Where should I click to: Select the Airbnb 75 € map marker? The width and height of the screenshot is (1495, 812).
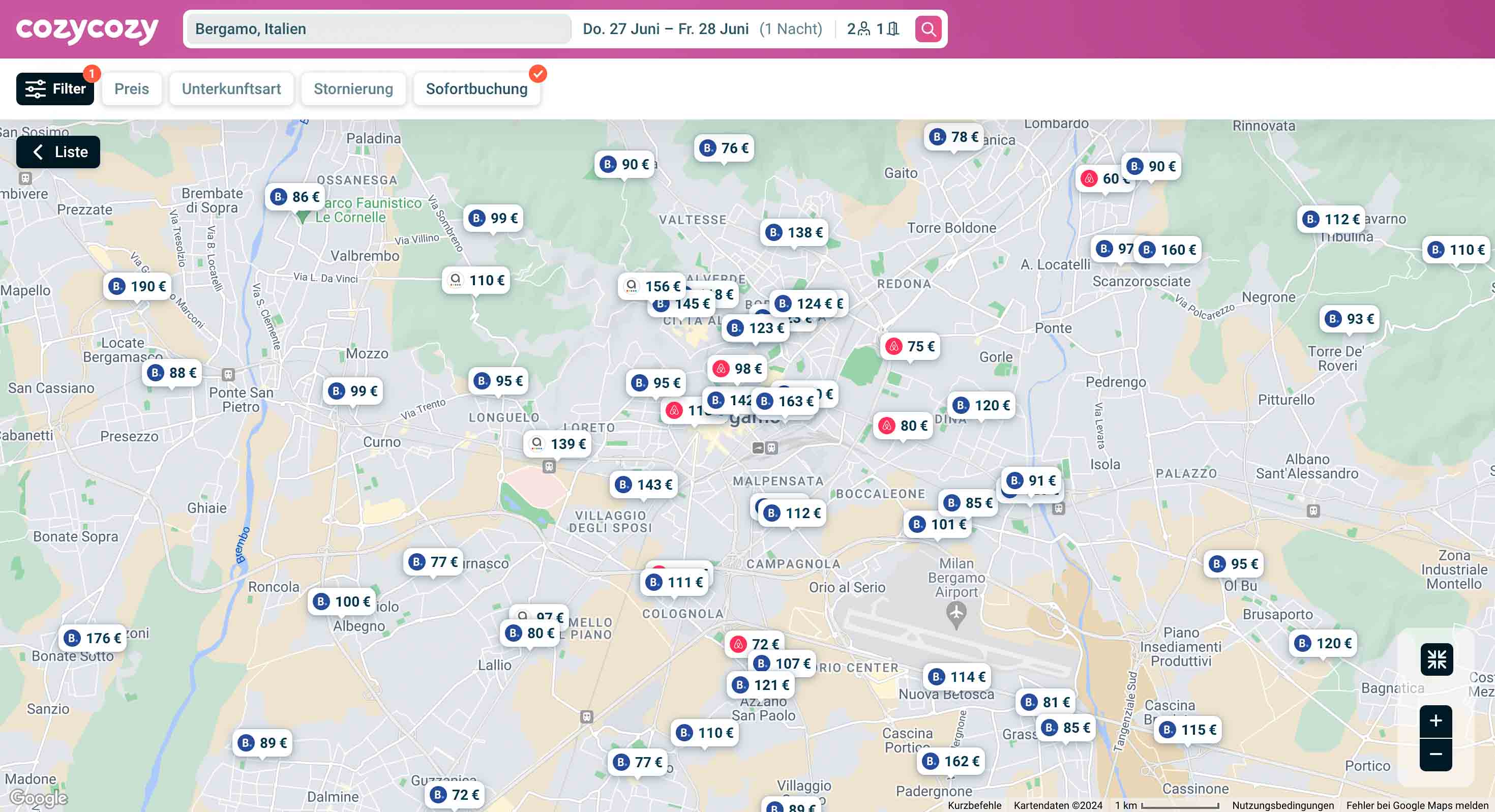(910, 346)
